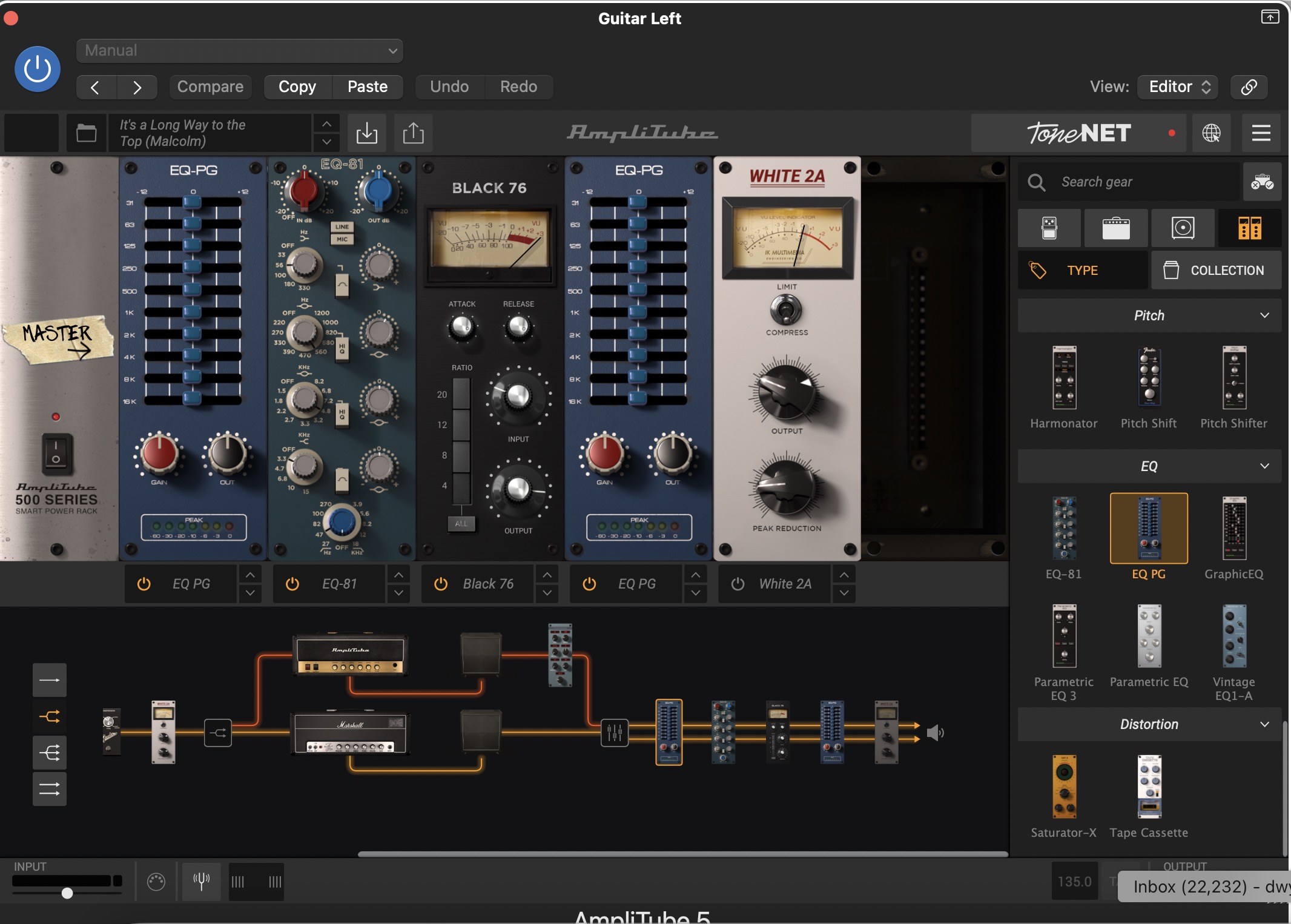Switch to the COLLECTION tab

pyautogui.click(x=1216, y=270)
